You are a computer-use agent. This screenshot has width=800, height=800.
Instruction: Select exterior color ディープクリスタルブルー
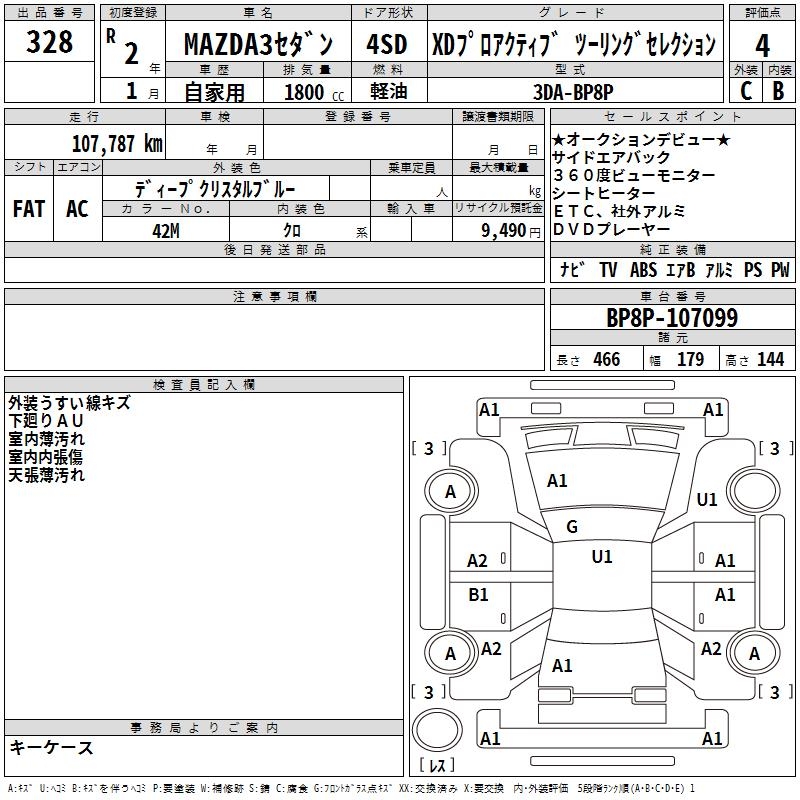click(215, 189)
